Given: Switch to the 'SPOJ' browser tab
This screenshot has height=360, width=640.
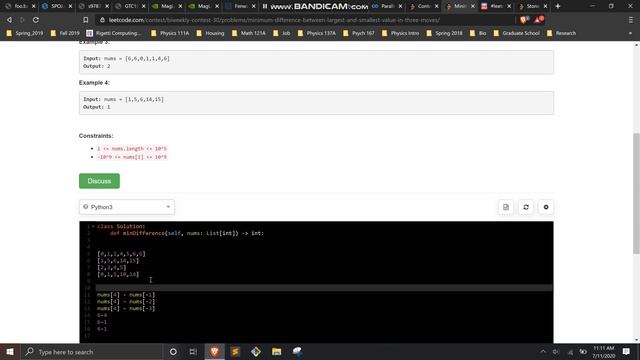Looking at the screenshot, I should click(56, 6).
